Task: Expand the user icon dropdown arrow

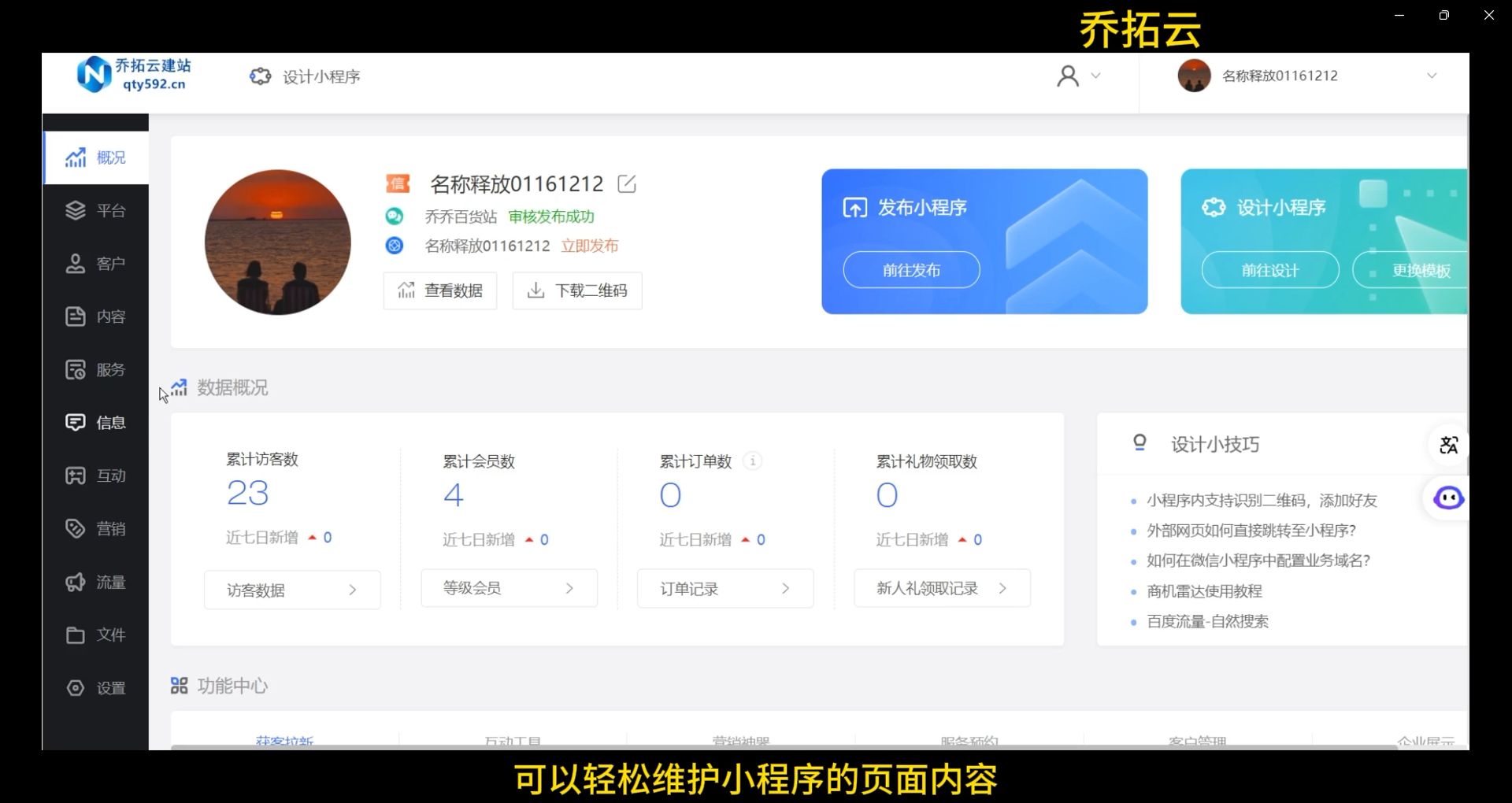Action: tap(1095, 76)
